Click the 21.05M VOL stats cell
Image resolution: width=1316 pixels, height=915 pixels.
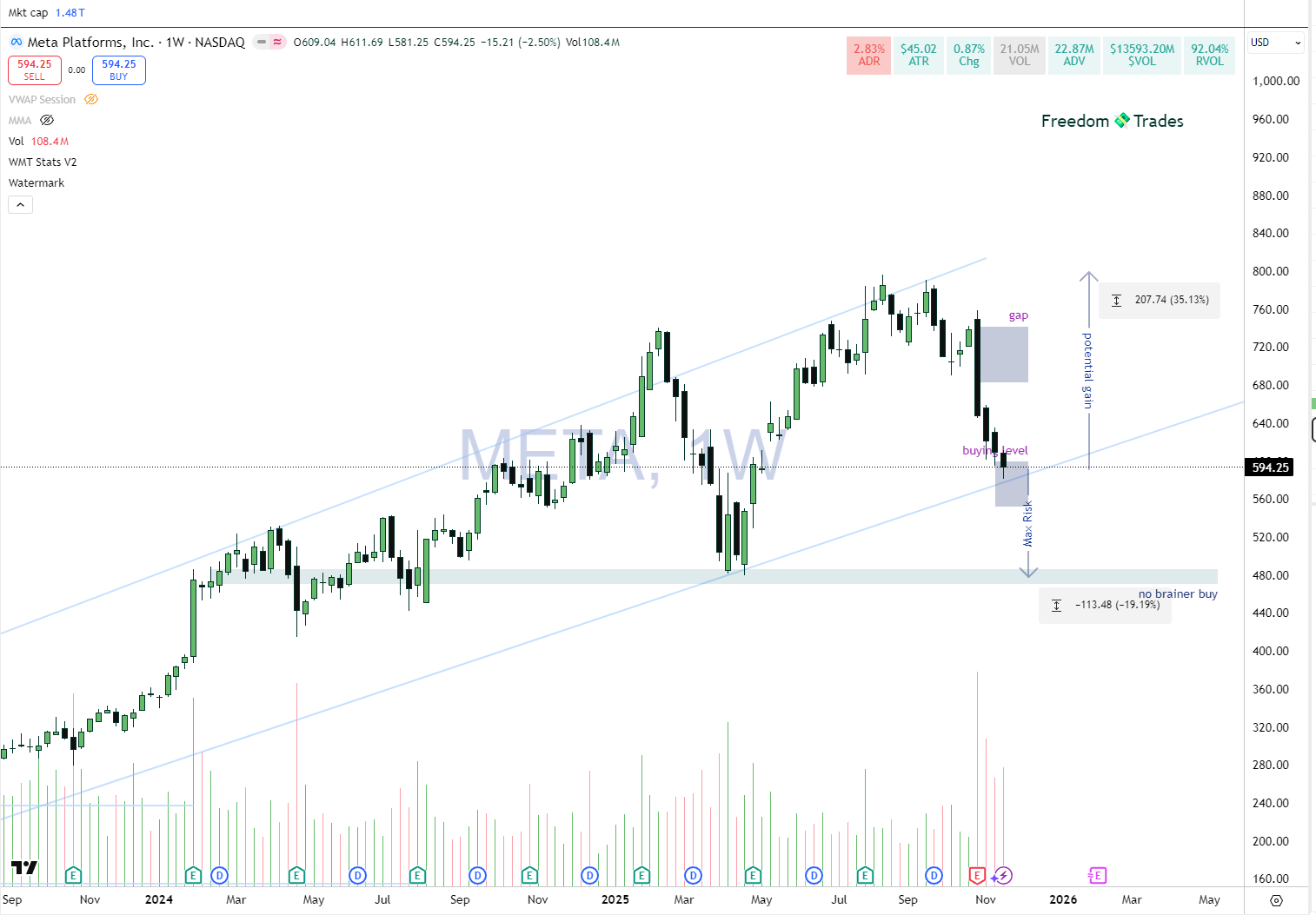click(1020, 55)
